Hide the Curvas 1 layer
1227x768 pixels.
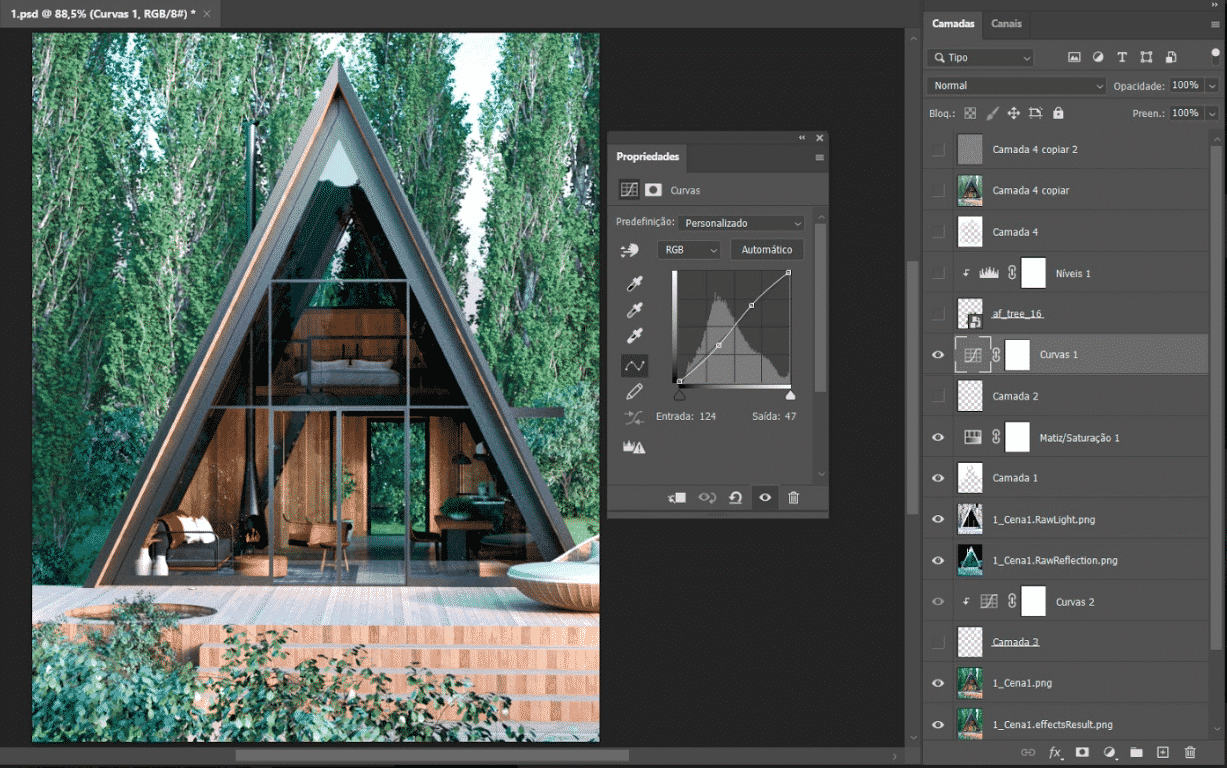[x=938, y=355]
